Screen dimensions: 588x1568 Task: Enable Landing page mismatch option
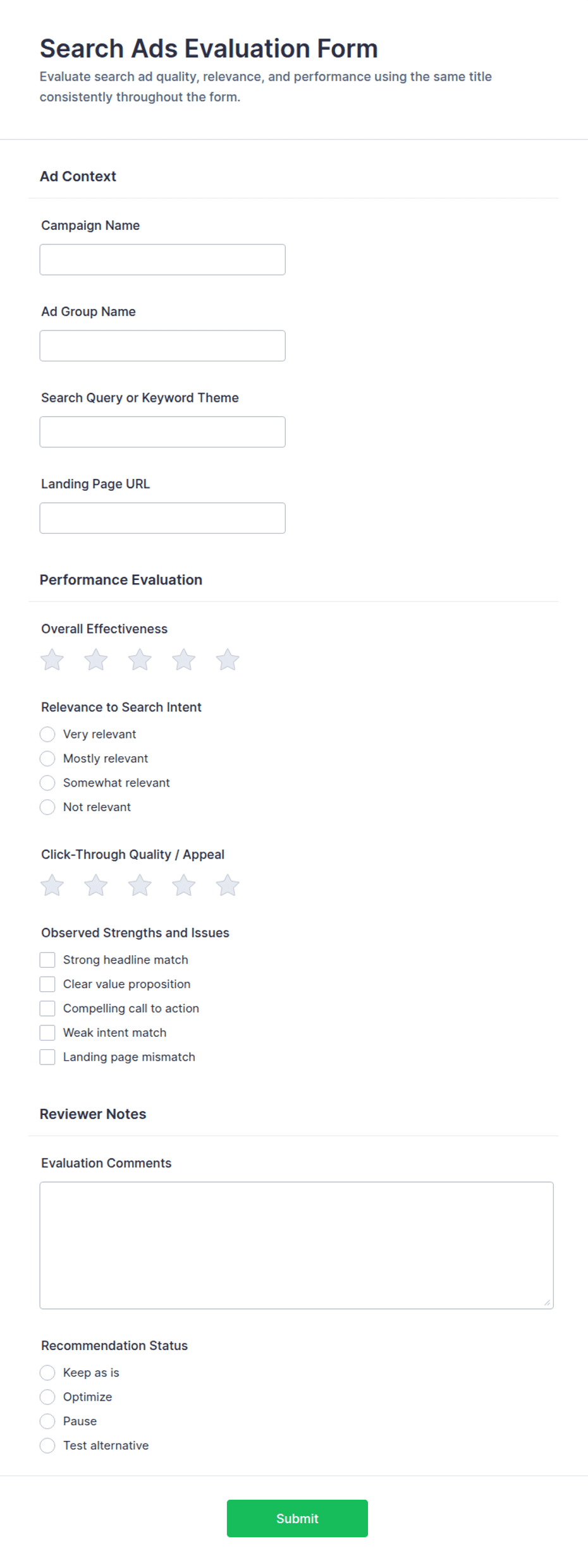click(x=47, y=1057)
